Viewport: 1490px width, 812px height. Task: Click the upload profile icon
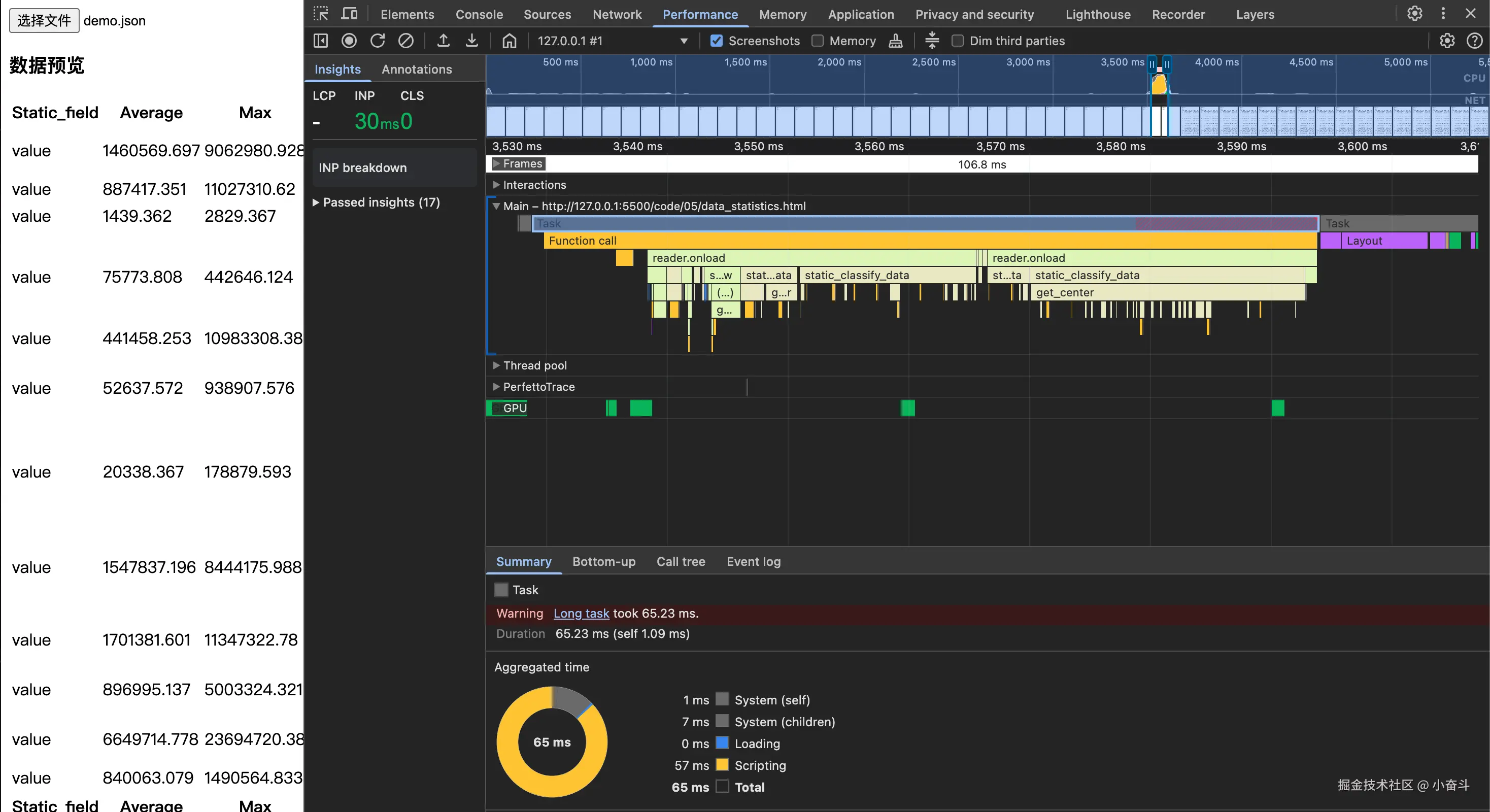point(443,41)
